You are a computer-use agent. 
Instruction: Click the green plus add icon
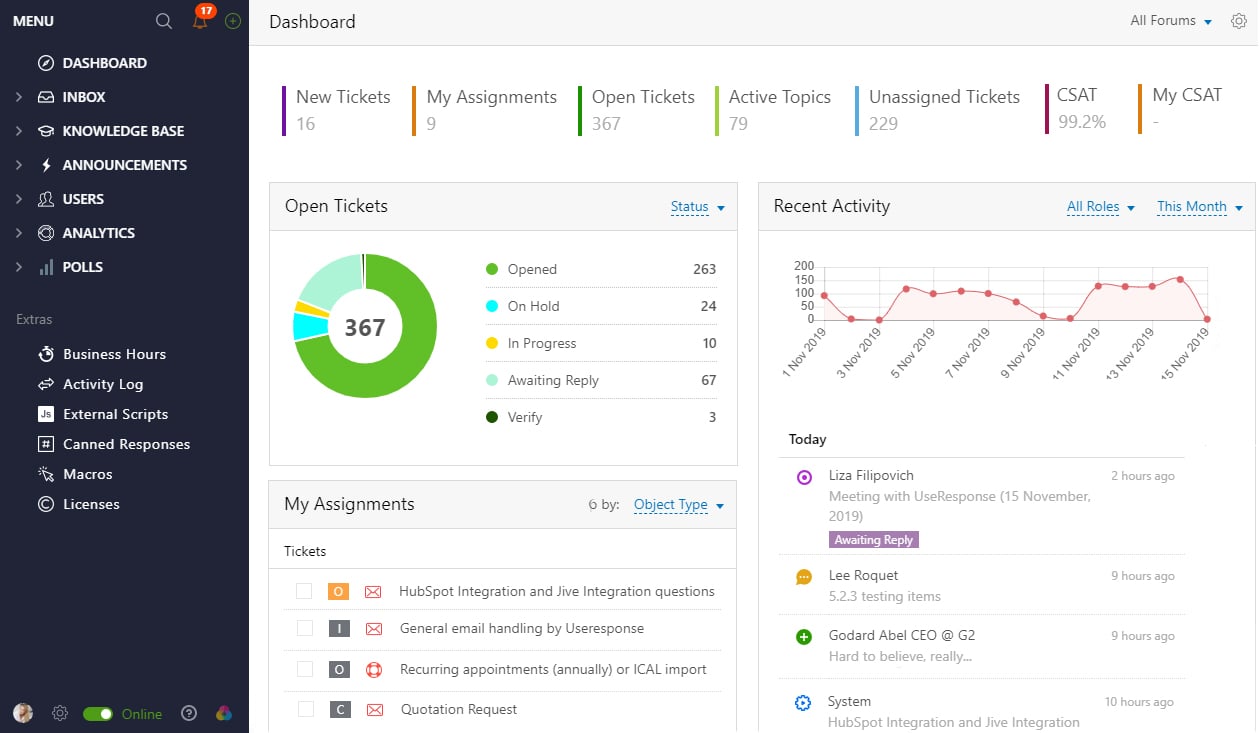click(233, 21)
